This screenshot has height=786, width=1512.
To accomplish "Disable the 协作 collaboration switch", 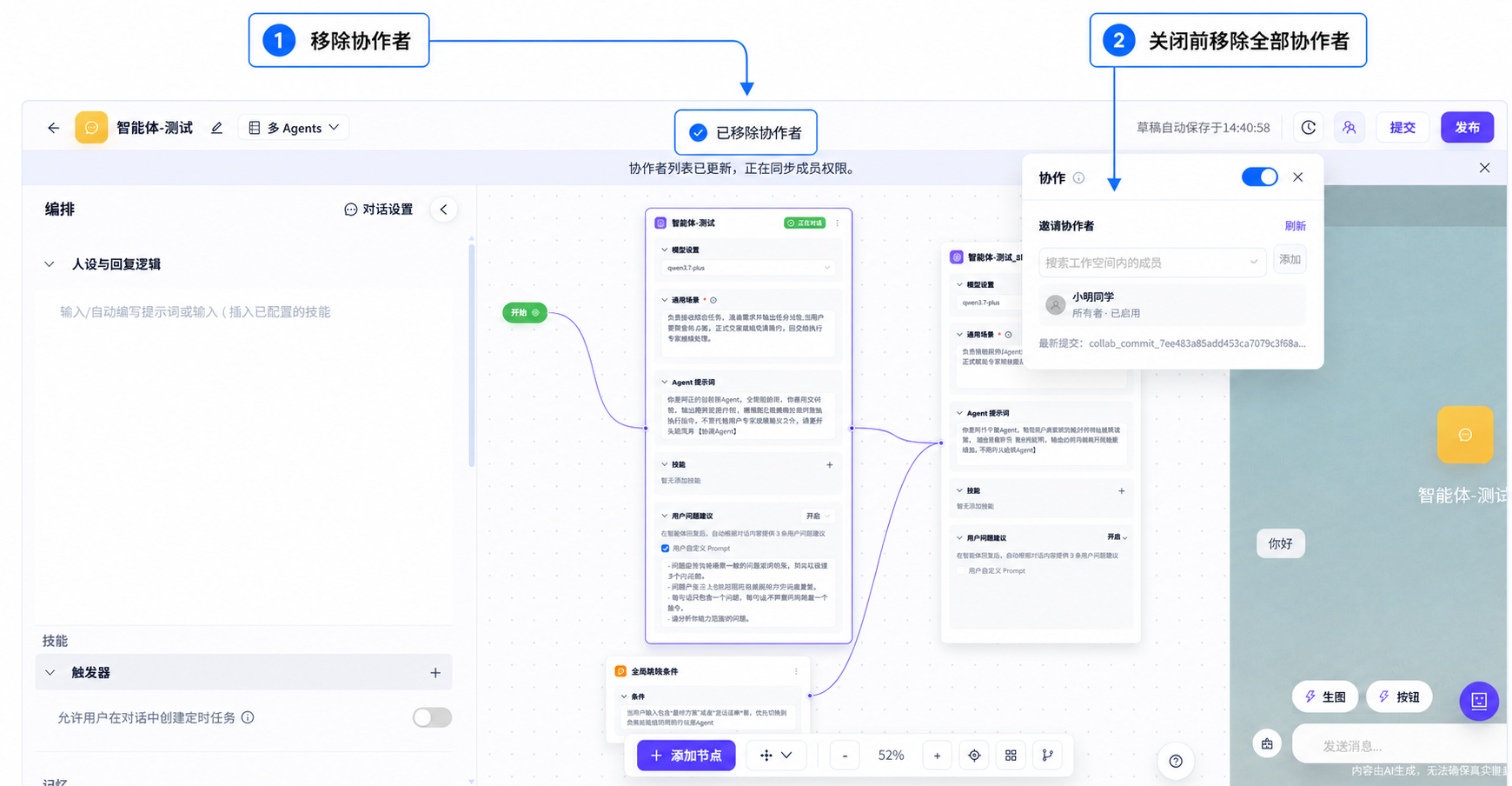I will coord(1260,177).
